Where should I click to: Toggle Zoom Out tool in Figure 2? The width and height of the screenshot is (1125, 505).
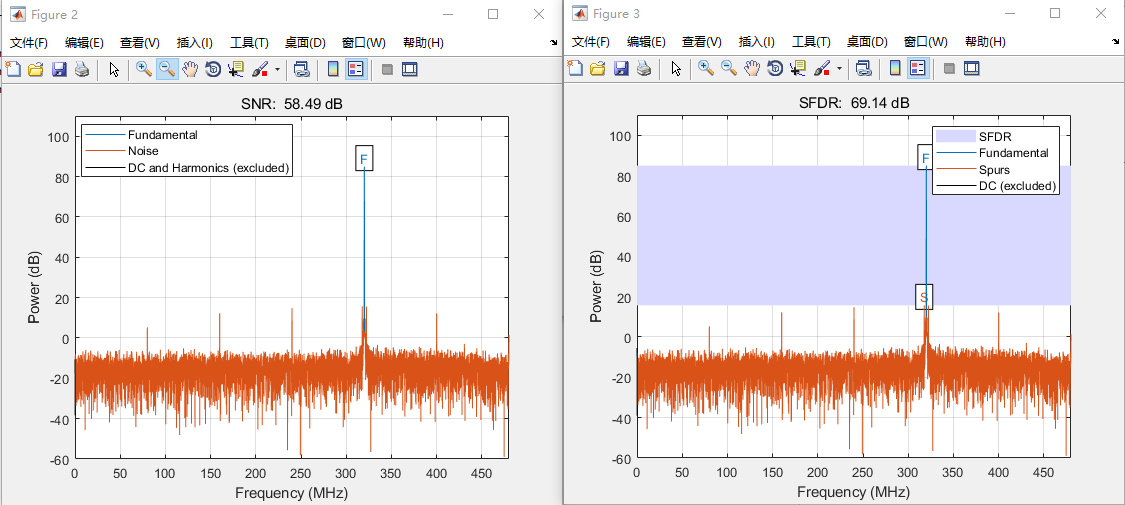tap(167, 70)
